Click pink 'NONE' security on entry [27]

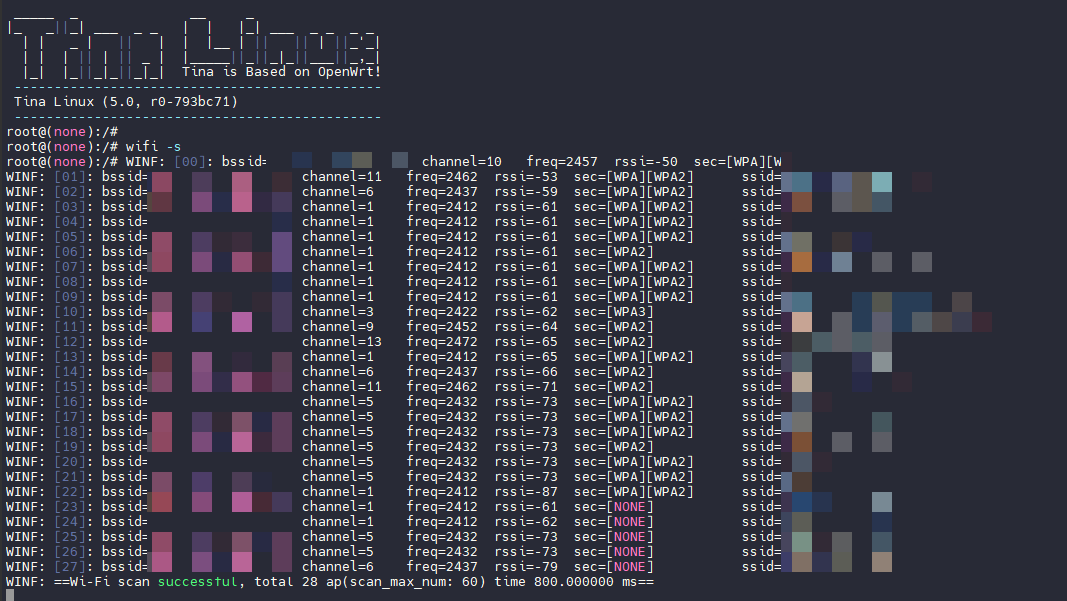click(629, 566)
